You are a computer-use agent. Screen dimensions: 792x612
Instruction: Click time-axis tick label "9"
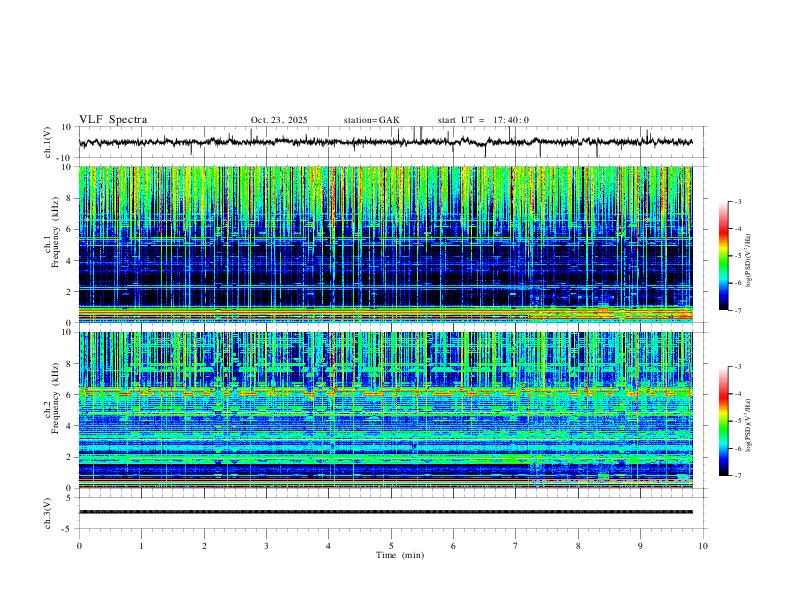[640, 546]
